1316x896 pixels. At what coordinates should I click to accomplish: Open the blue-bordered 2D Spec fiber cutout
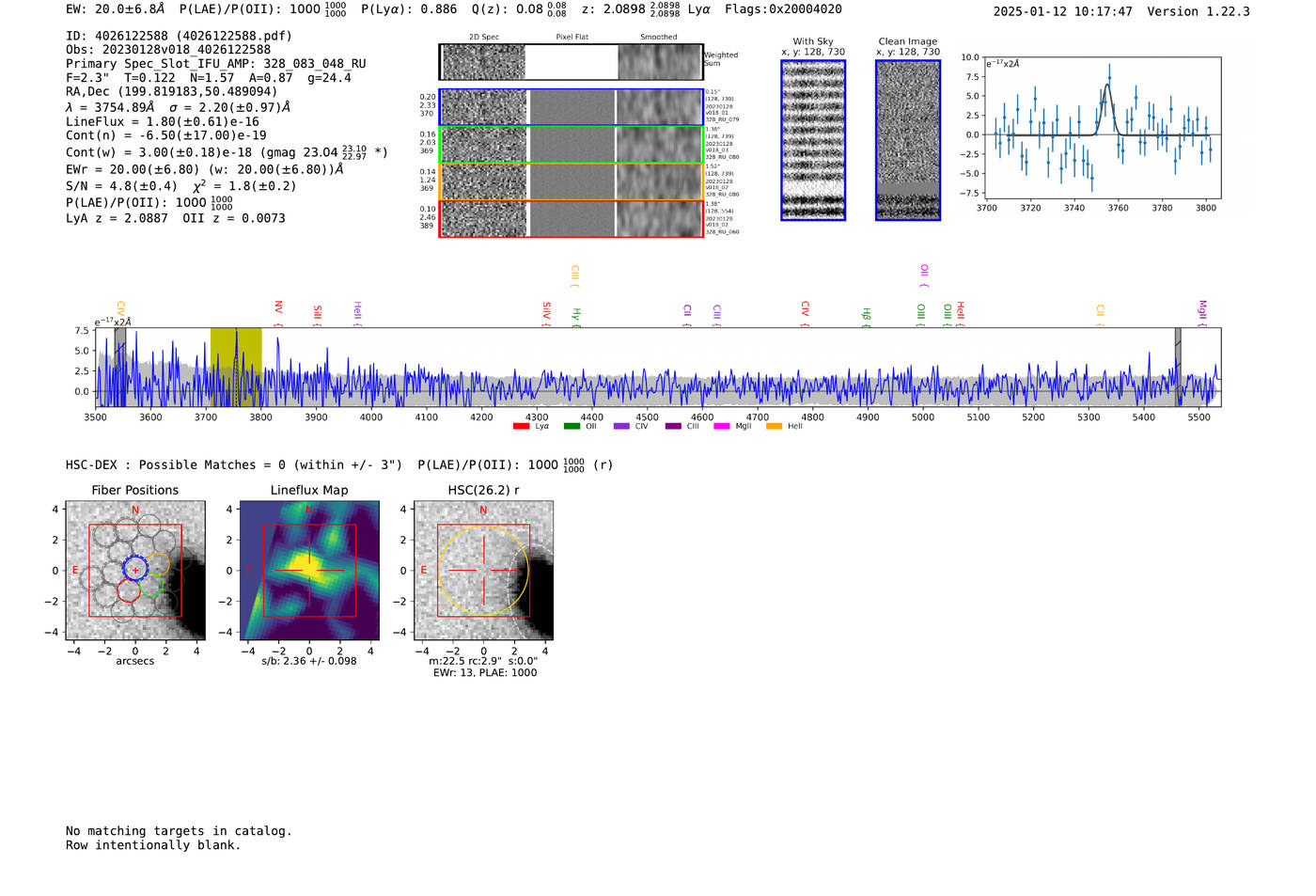tap(484, 107)
